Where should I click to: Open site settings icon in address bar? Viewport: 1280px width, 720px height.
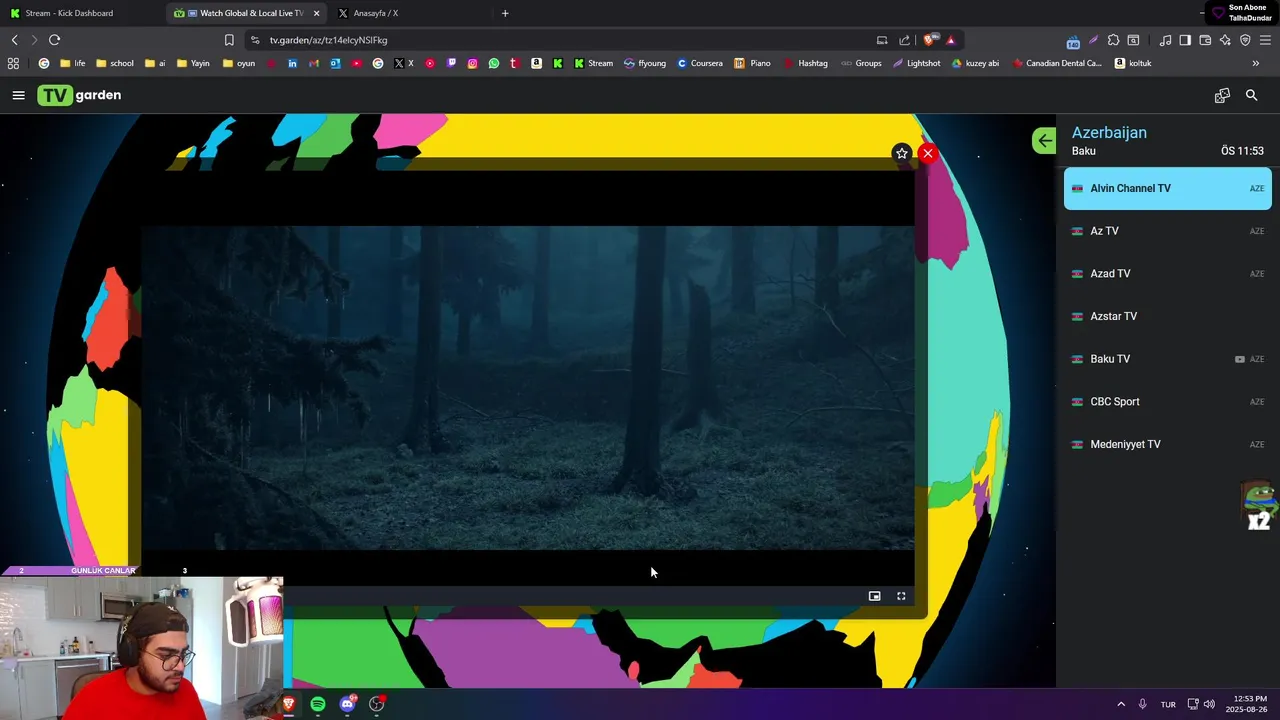point(255,40)
